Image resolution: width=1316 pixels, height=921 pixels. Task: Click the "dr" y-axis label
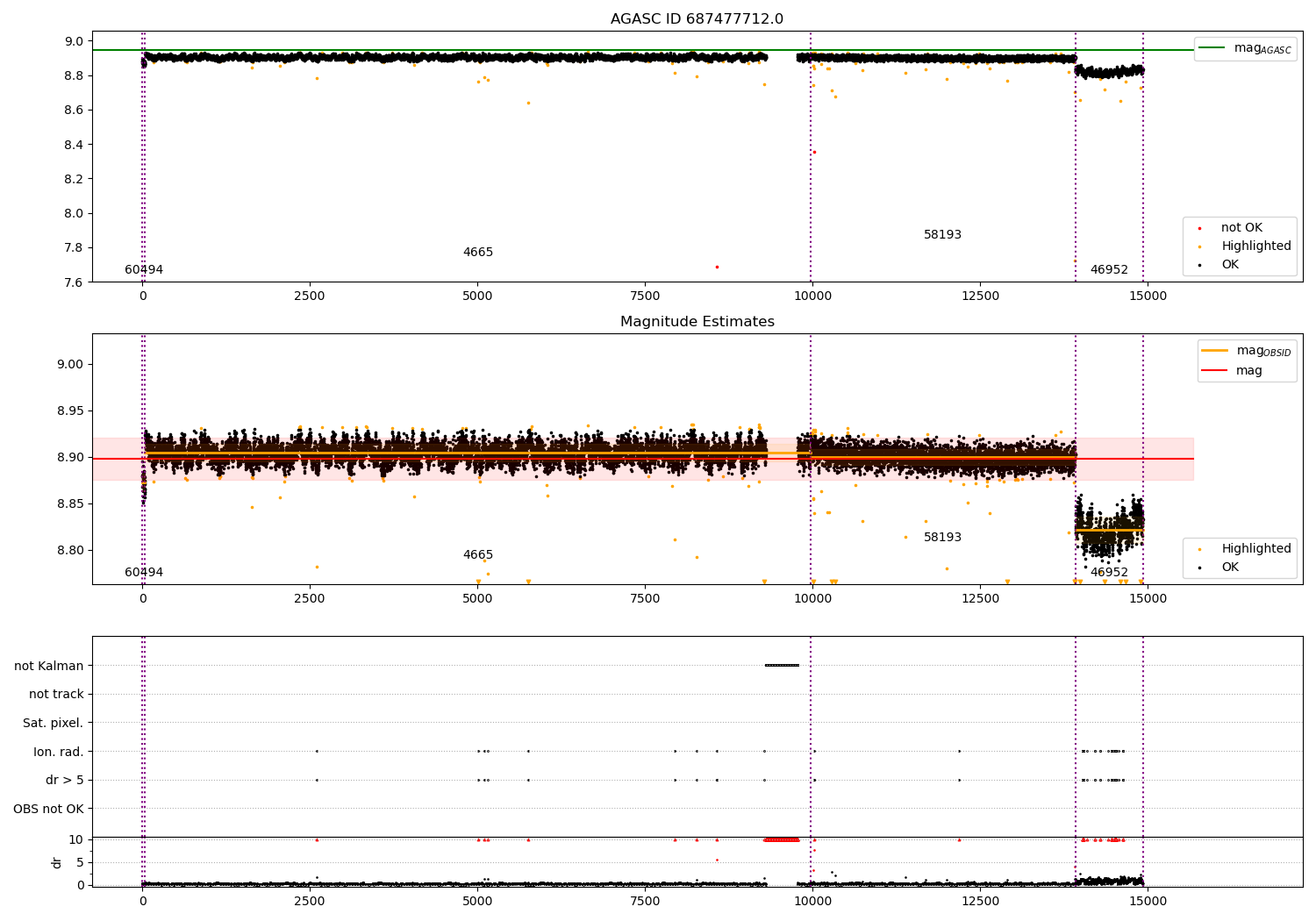pos(57,862)
